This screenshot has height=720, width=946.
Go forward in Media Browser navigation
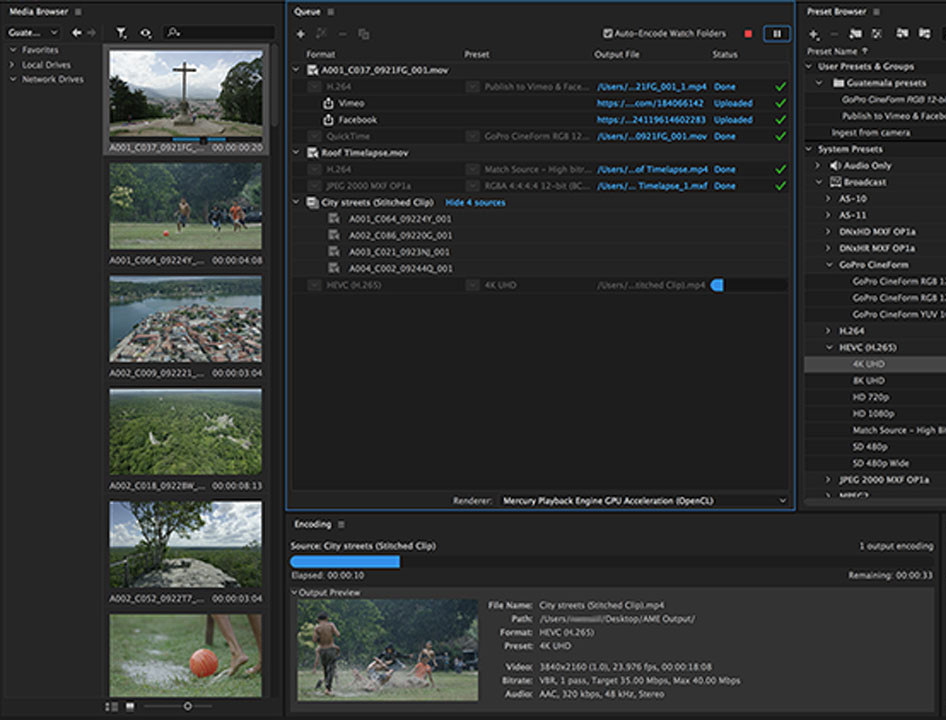[92, 33]
